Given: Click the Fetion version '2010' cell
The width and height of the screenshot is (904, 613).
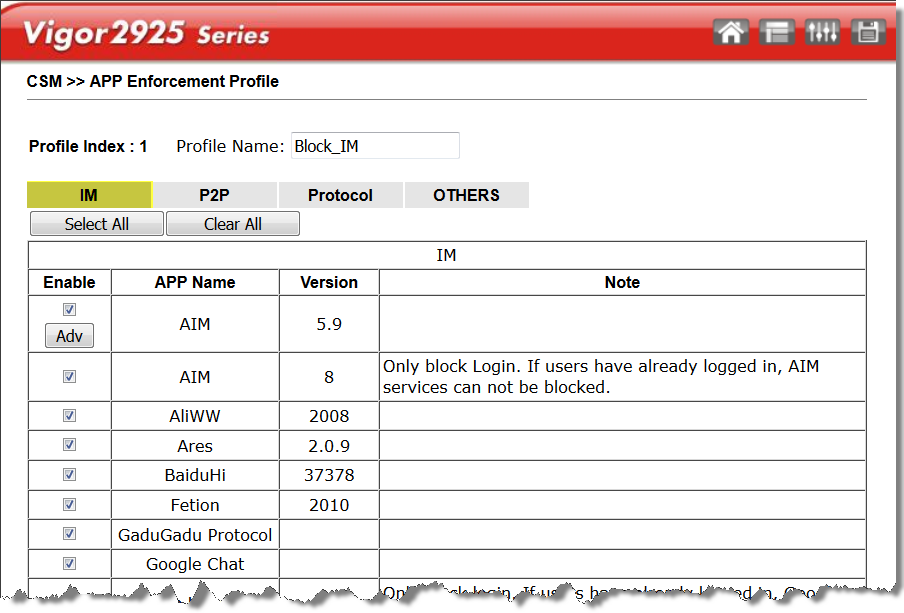Looking at the screenshot, I should 329,505.
